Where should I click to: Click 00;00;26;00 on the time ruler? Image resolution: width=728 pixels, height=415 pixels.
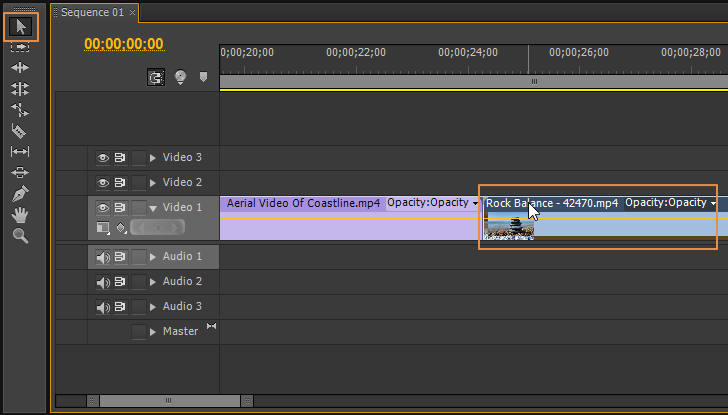coord(578,52)
